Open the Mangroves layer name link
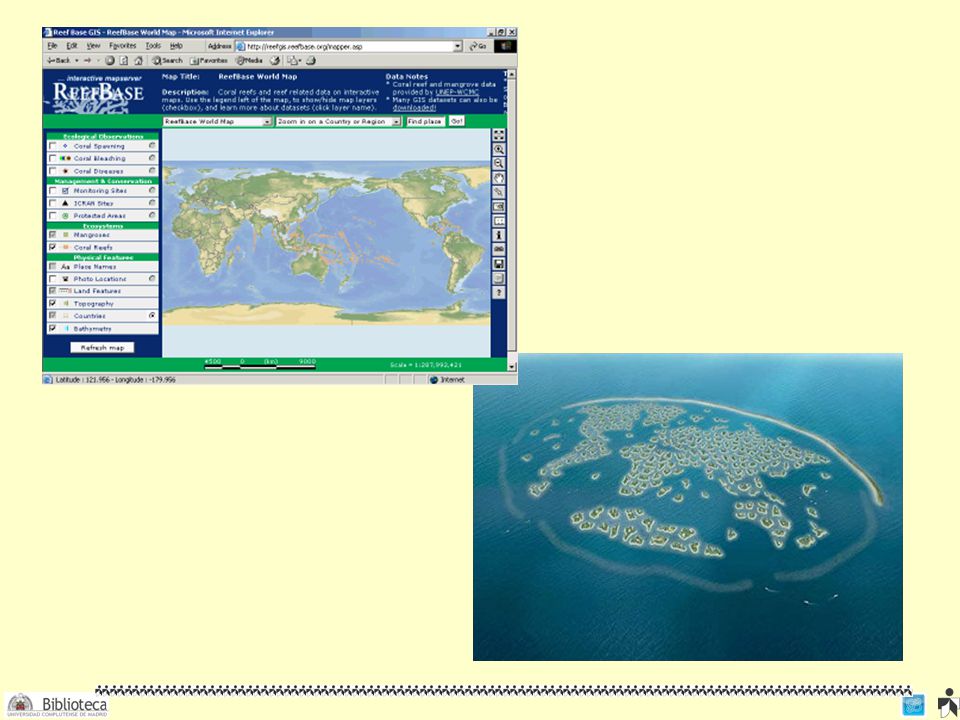The width and height of the screenshot is (960, 720). tap(92, 235)
